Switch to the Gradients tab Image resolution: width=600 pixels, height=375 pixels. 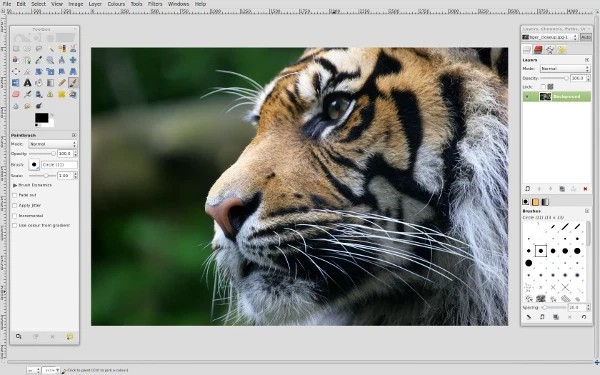click(545, 202)
